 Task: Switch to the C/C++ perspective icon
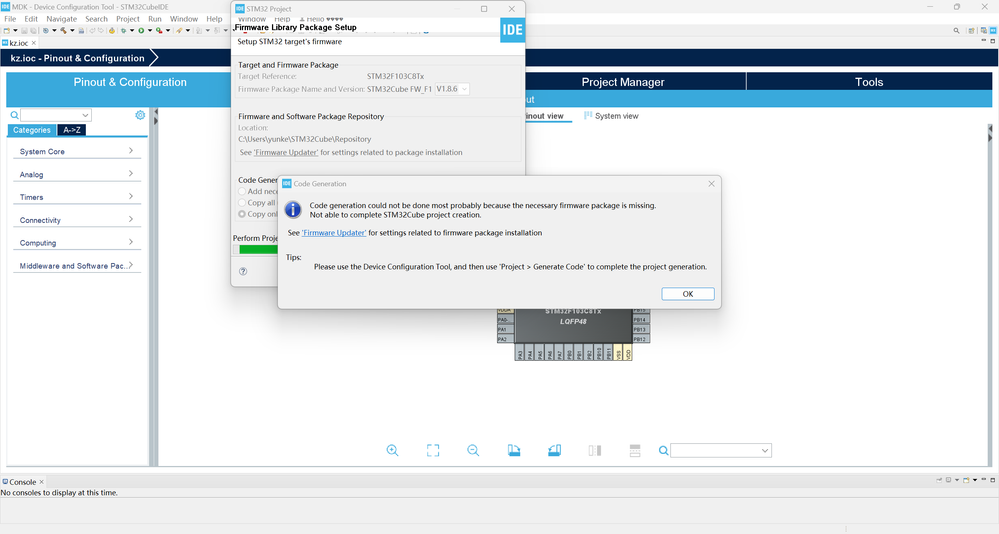coord(984,31)
